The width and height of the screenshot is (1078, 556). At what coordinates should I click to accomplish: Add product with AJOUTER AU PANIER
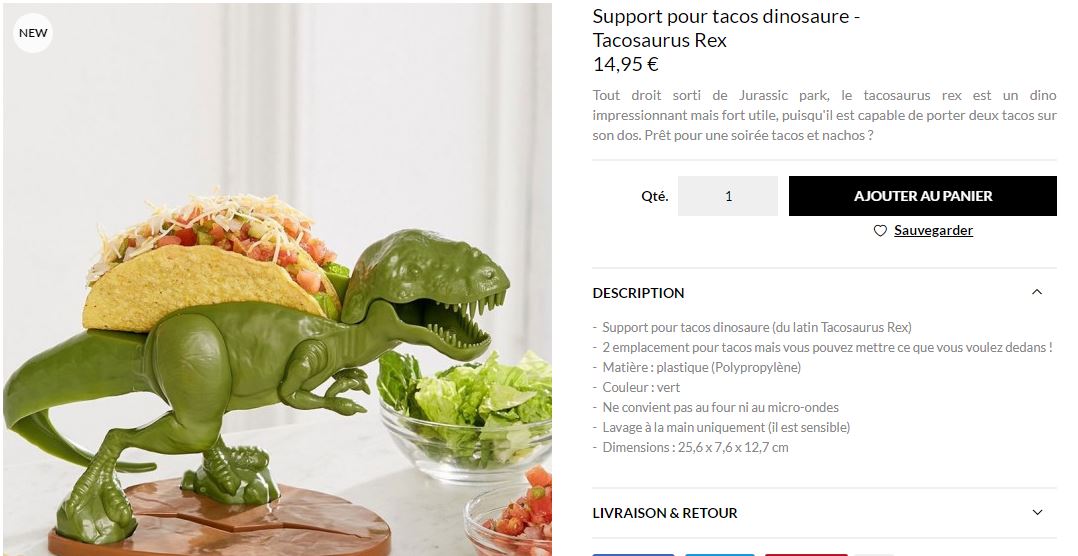pyautogui.click(x=923, y=196)
